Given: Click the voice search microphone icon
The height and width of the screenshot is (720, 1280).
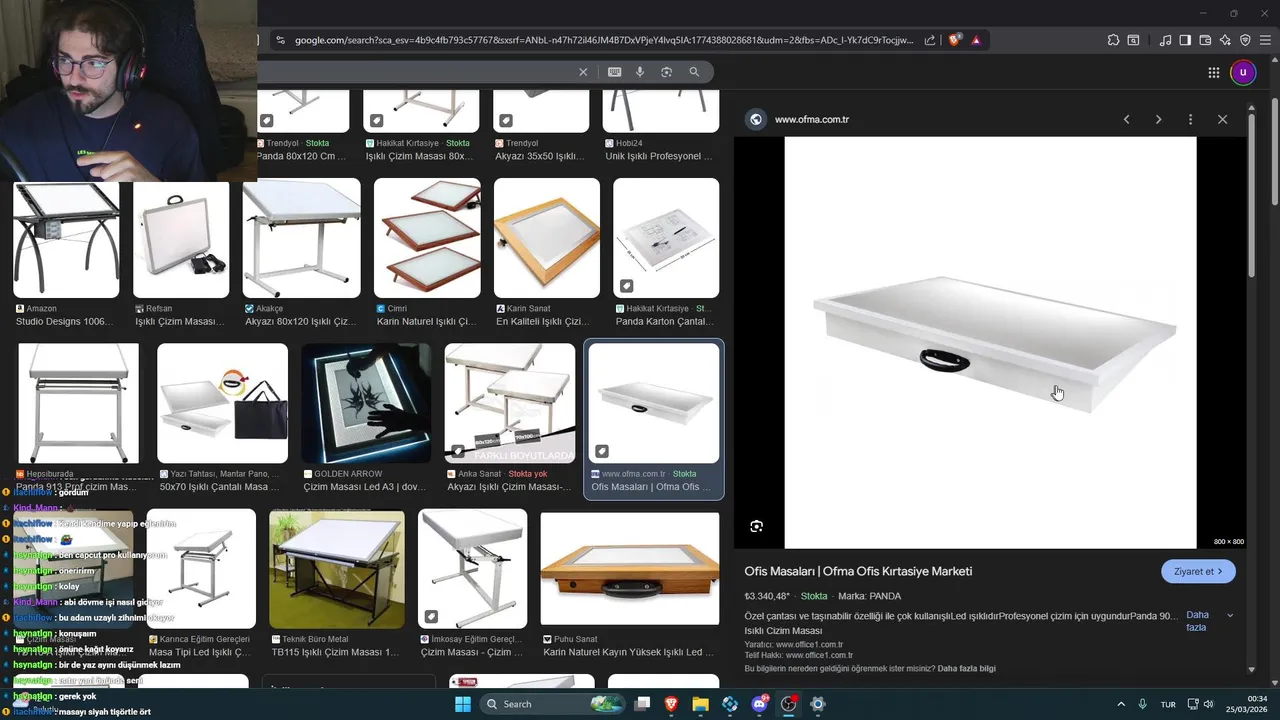Looking at the screenshot, I should point(640,72).
